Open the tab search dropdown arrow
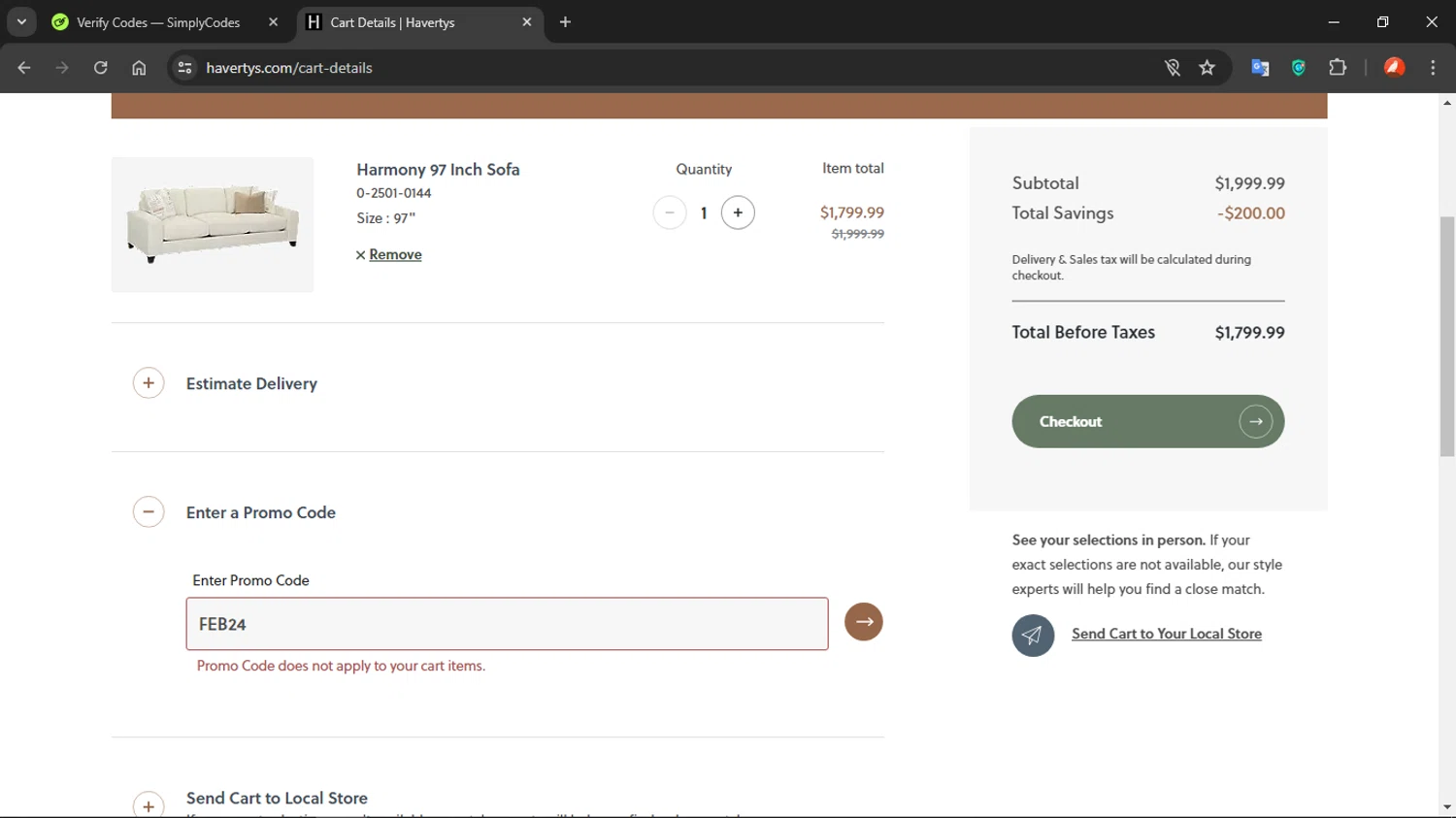Screen dimensions: 1456x818 coord(21,21)
